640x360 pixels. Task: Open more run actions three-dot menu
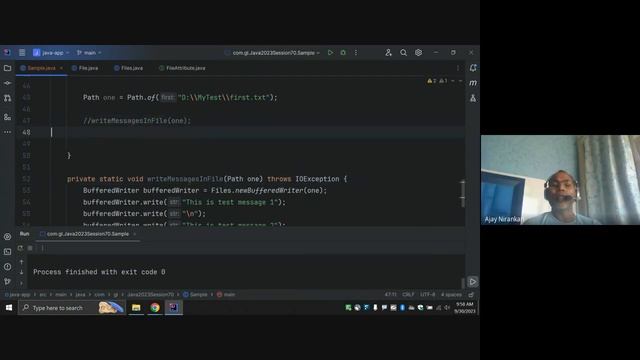(x=356, y=53)
